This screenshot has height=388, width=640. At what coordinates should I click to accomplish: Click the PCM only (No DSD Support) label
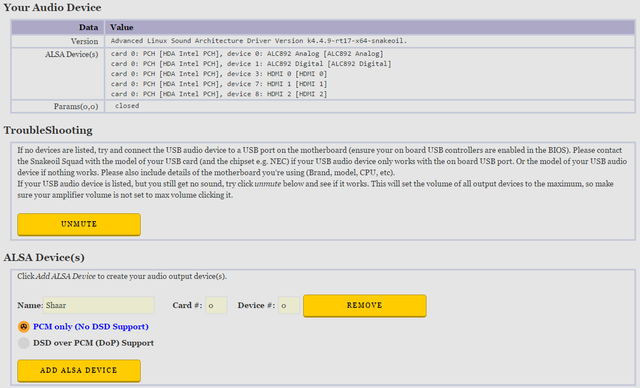pyautogui.click(x=91, y=326)
